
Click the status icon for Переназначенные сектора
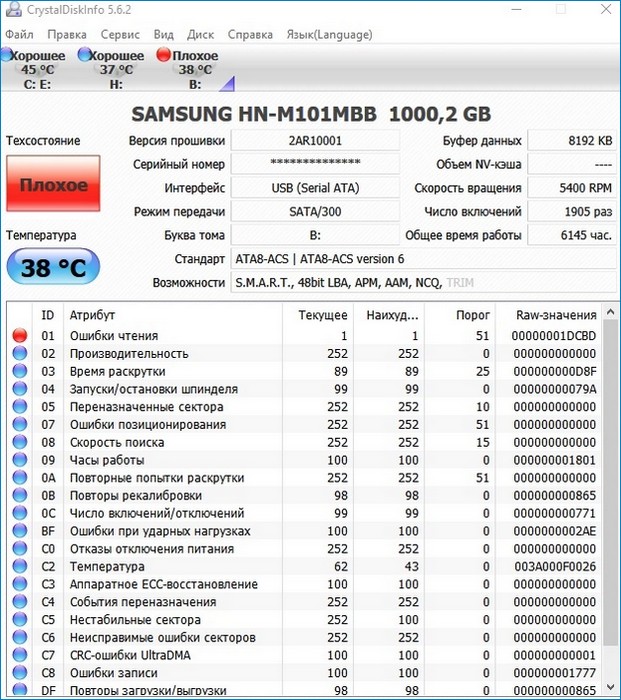click(18, 408)
